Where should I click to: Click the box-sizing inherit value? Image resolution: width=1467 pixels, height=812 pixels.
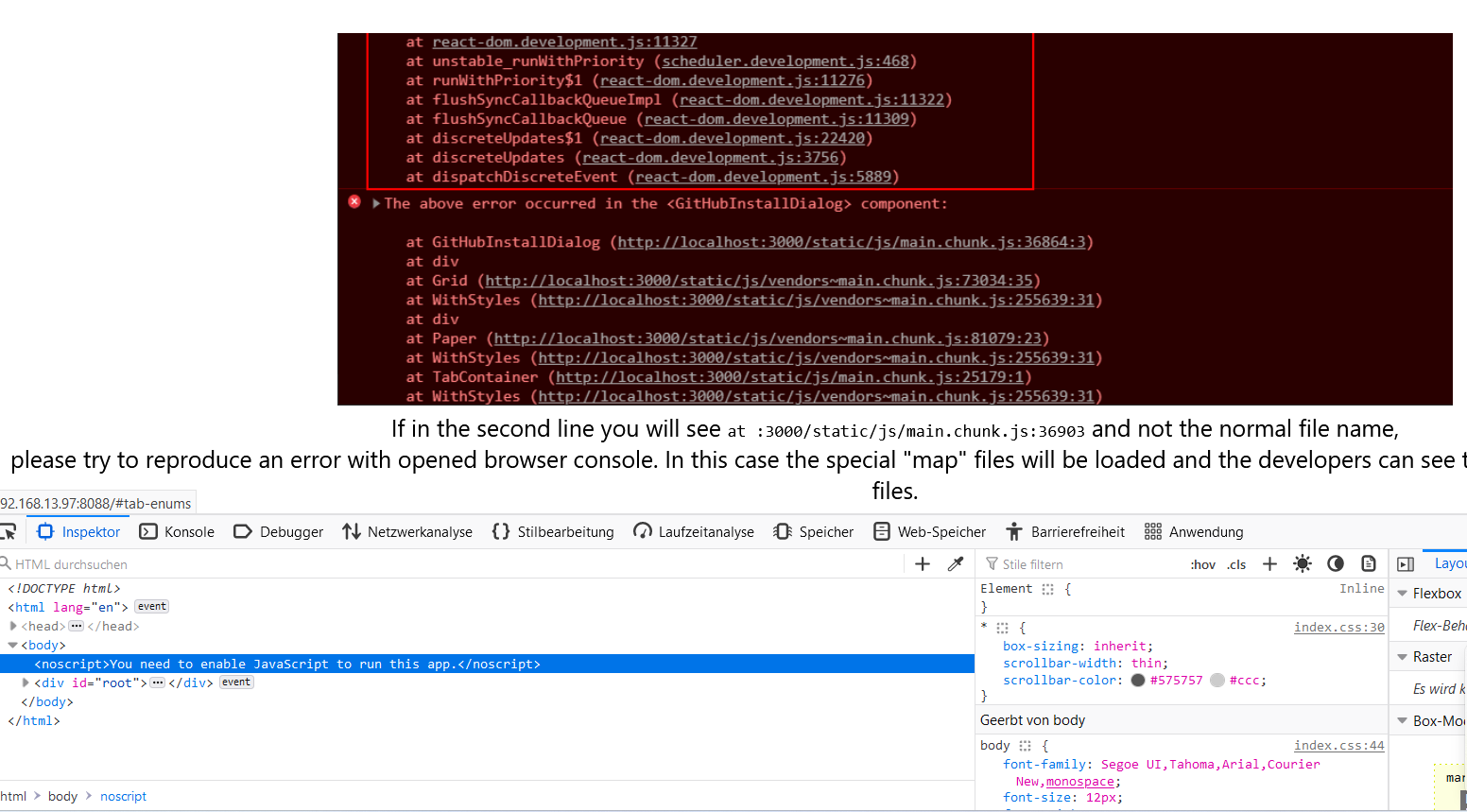(1120, 646)
